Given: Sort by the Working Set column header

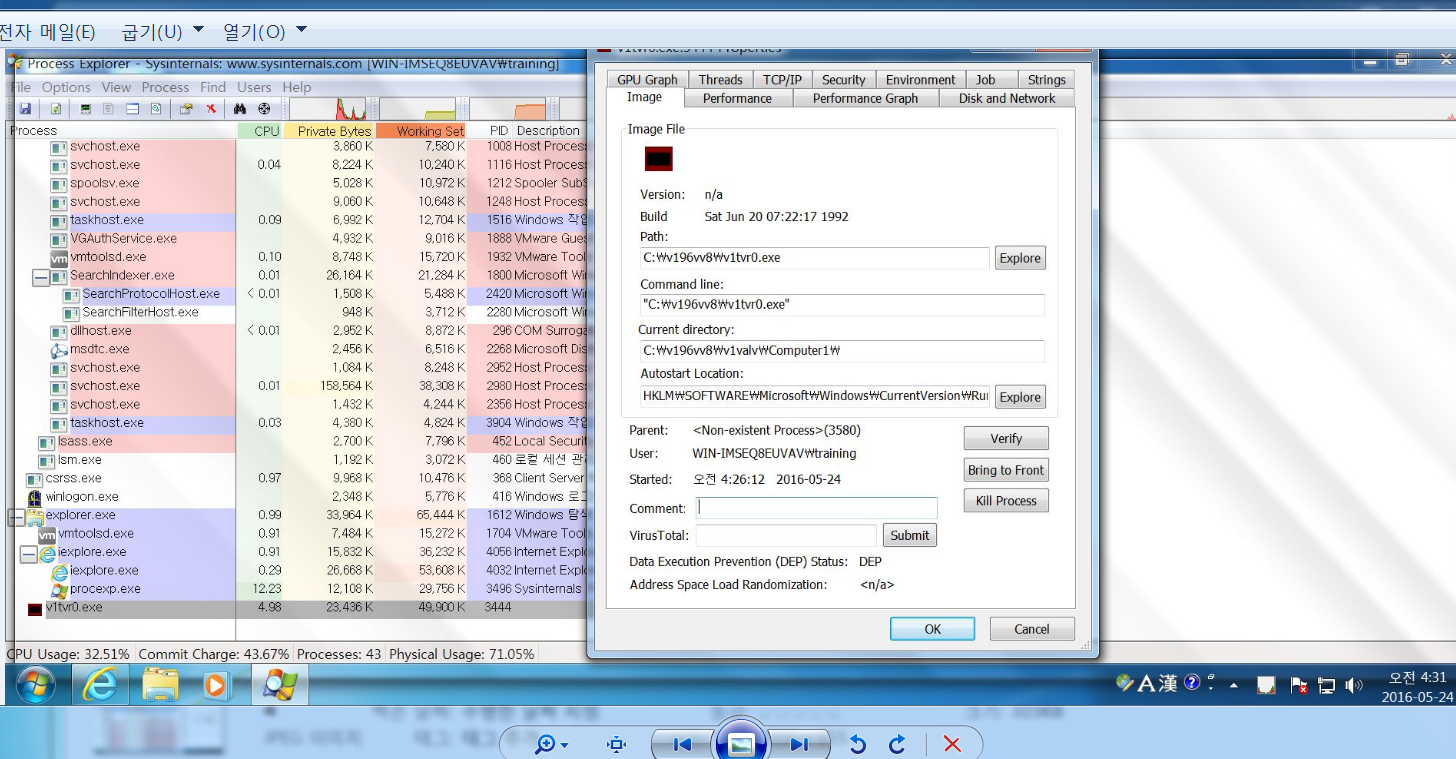Looking at the screenshot, I should 421,131.
